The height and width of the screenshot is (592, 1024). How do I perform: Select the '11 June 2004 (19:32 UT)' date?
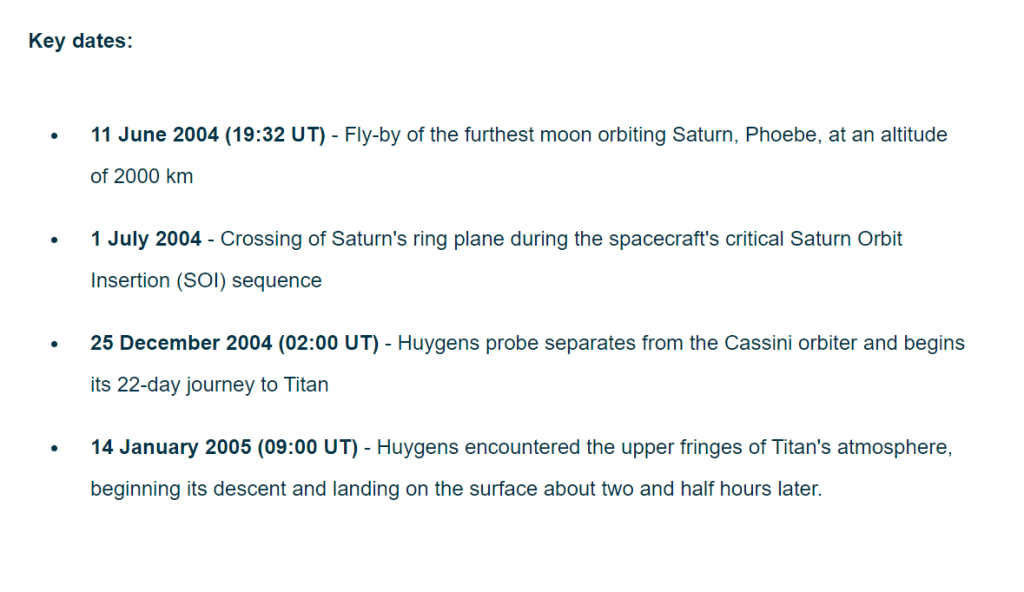208,135
